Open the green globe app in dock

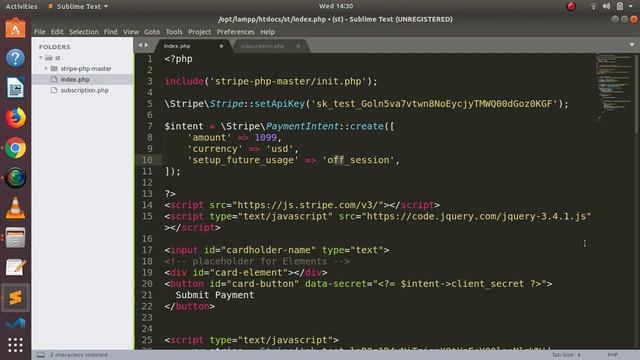click(x=15, y=178)
